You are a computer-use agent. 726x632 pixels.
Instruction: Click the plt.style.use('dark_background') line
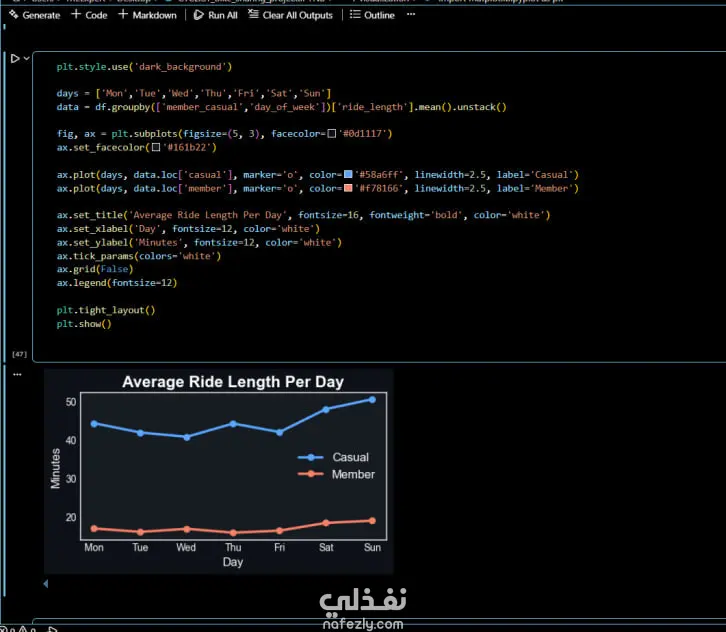click(x=144, y=67)
